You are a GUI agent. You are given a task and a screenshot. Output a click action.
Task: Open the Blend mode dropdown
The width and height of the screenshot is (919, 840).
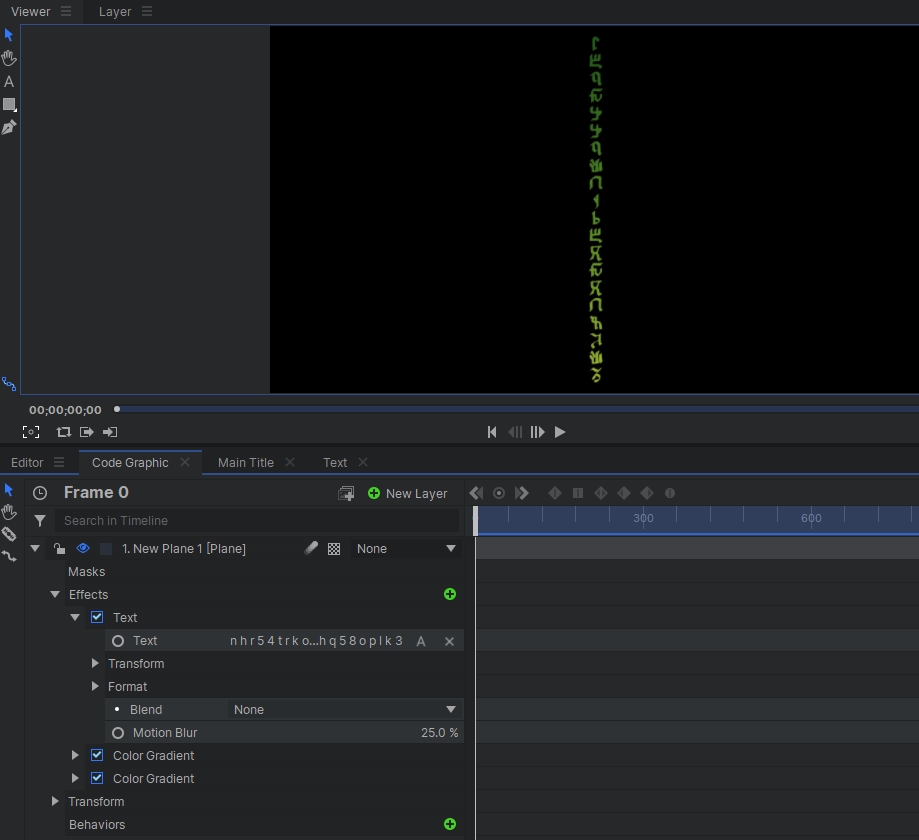pyautogui.click(x=344, y=709)
